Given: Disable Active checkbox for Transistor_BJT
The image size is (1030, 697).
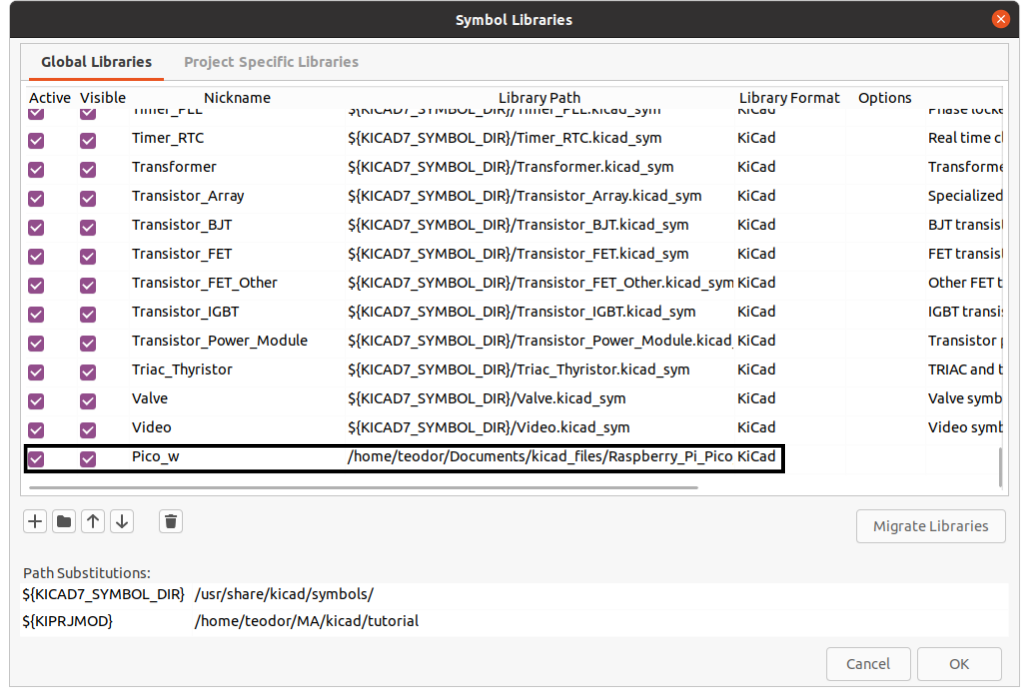Looking at the screenshot, I should point(36,227).
